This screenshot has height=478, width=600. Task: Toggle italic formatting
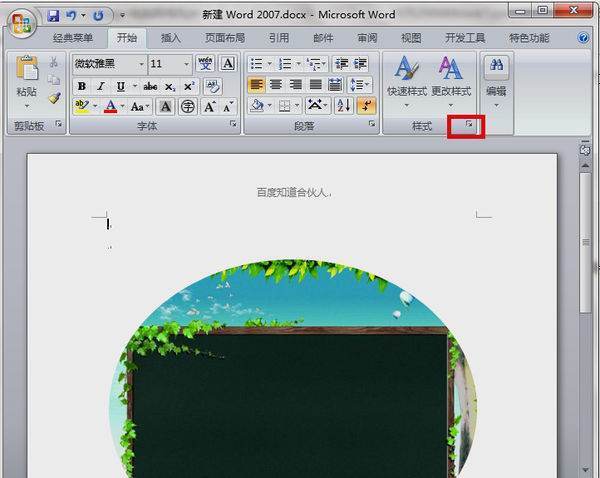tap(101, 86)
